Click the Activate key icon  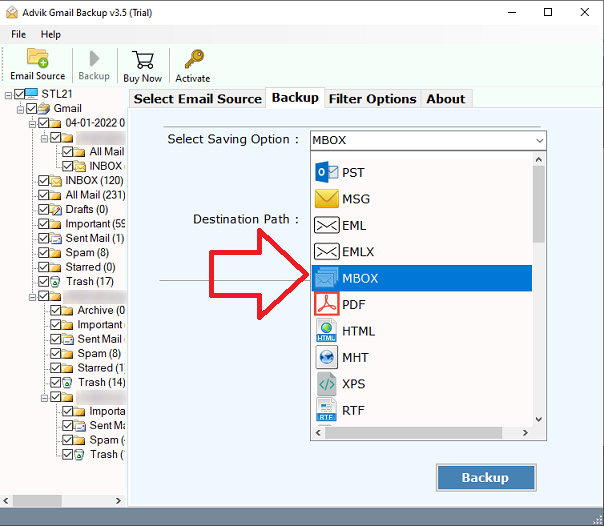(194, 59)
